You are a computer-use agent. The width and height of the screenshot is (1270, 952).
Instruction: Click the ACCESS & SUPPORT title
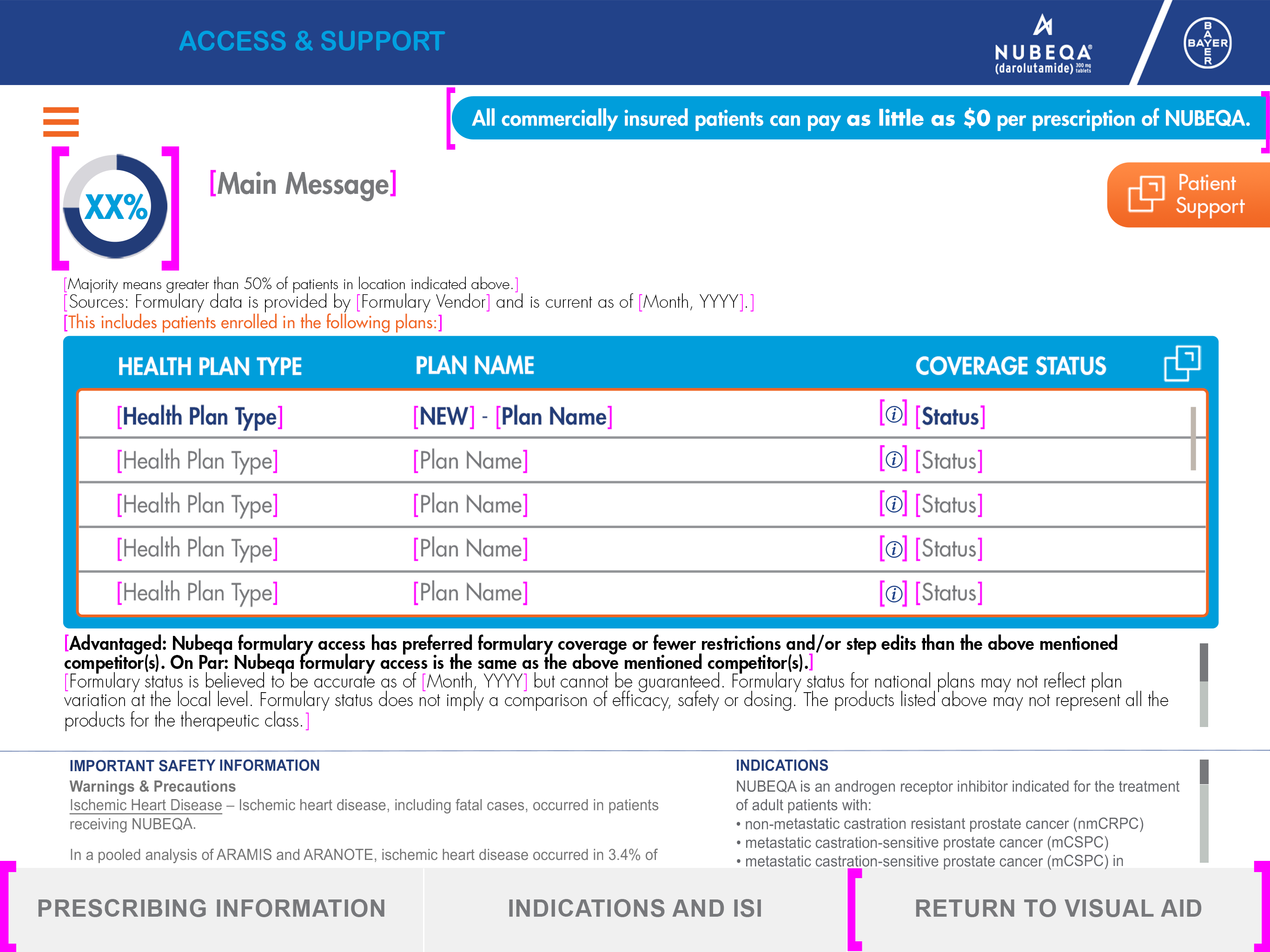coord(312,41)
